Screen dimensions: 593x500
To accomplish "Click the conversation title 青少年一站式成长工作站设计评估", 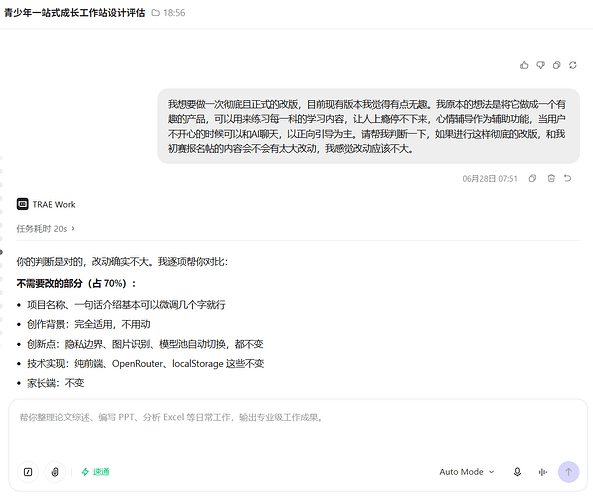I will coord(75,13).
